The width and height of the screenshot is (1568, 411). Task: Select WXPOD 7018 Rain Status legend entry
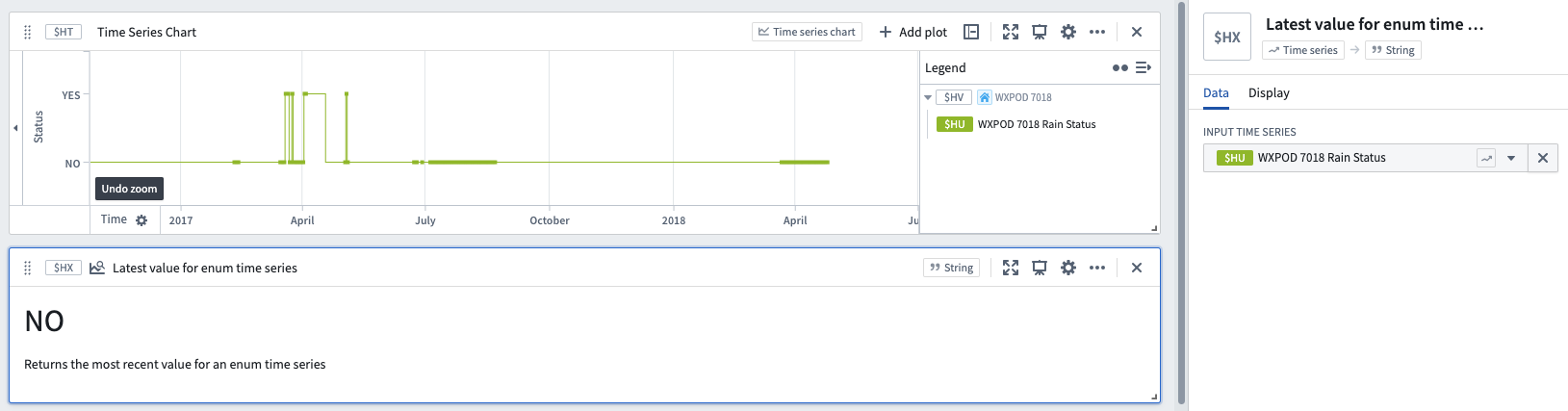pos(1037,124)
